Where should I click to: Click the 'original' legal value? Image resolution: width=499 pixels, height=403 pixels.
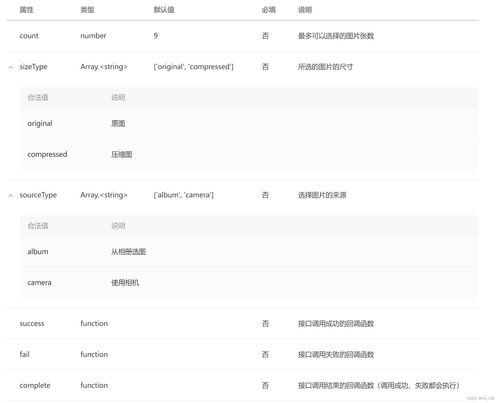(40, 123)
